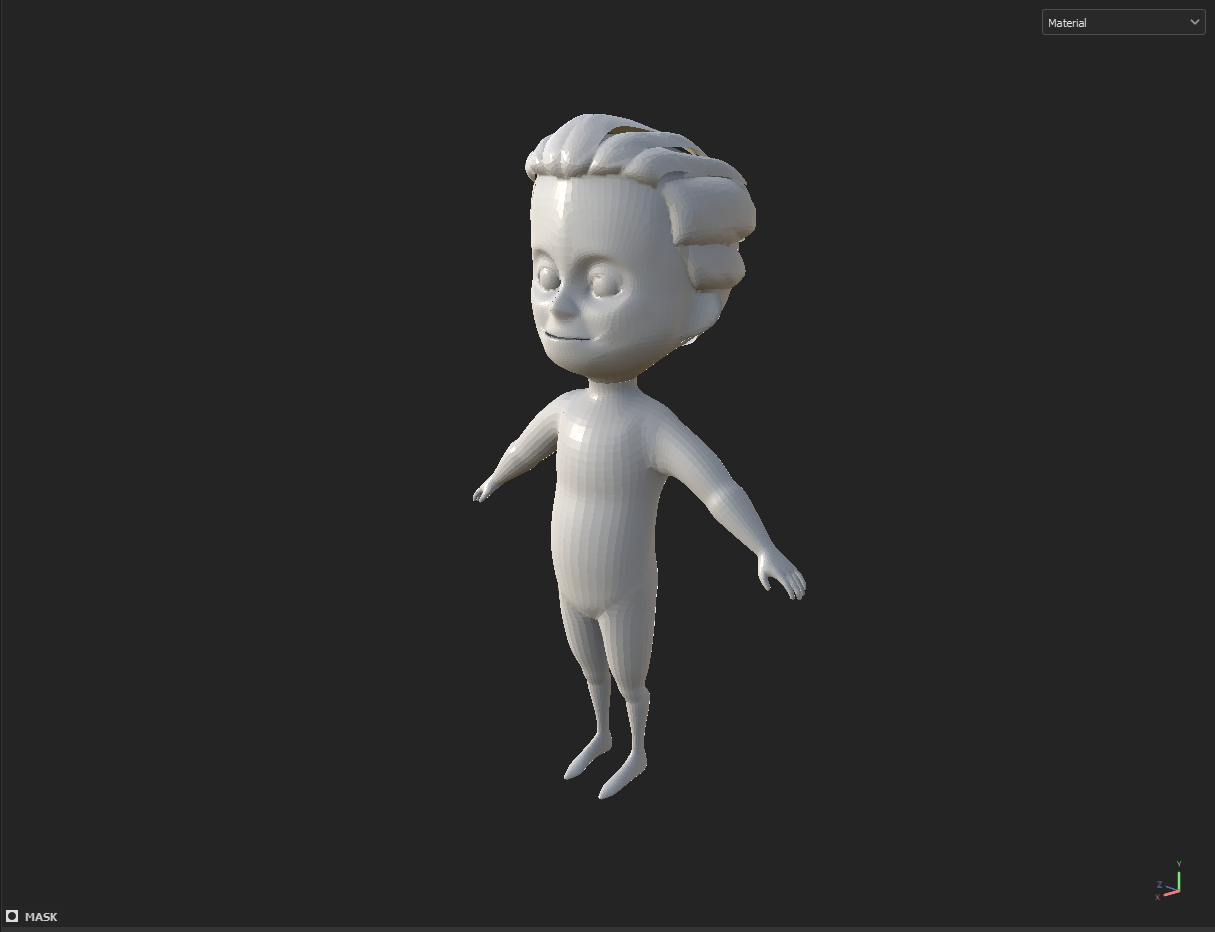The height and width of the screenshot is (932, 1215).
Task: Click the blue Z axis on gizmo
Action: pos(1164,886)
